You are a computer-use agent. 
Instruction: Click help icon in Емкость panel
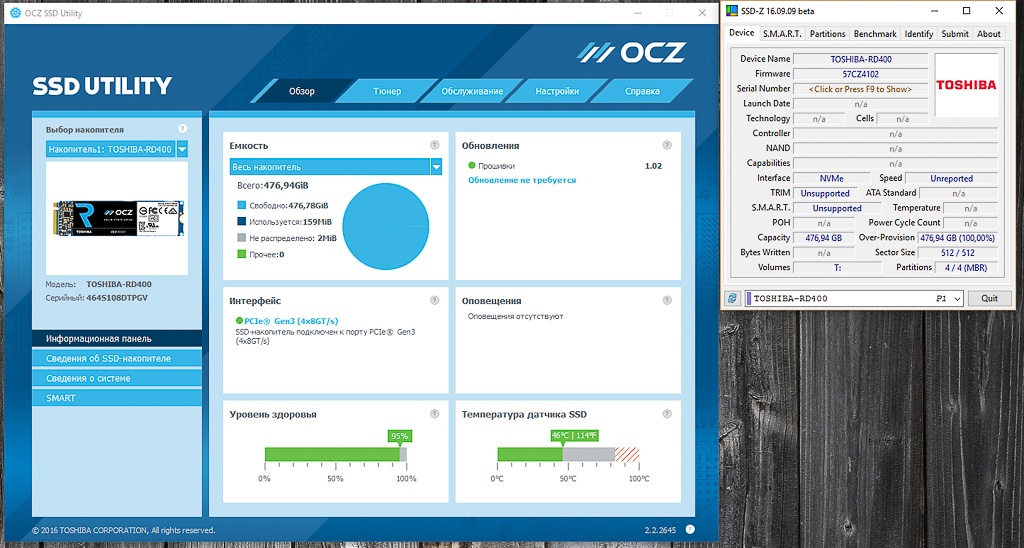pos(434,146)
